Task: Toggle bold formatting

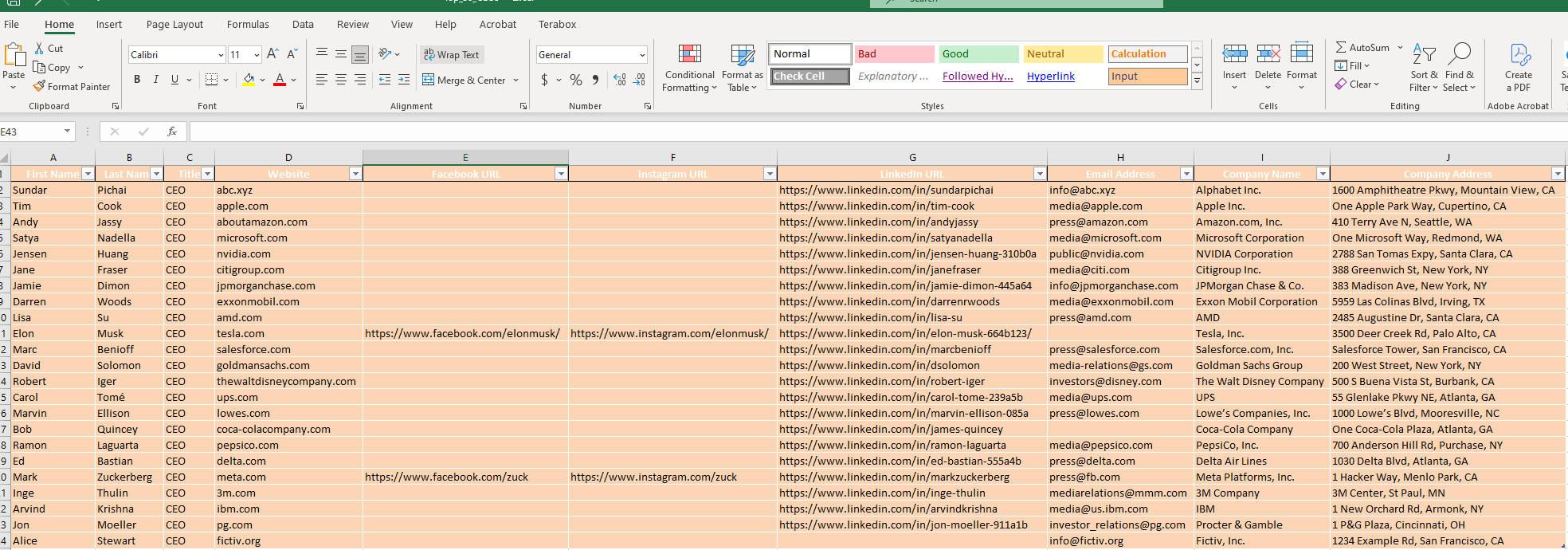Action: pos(137,80)
